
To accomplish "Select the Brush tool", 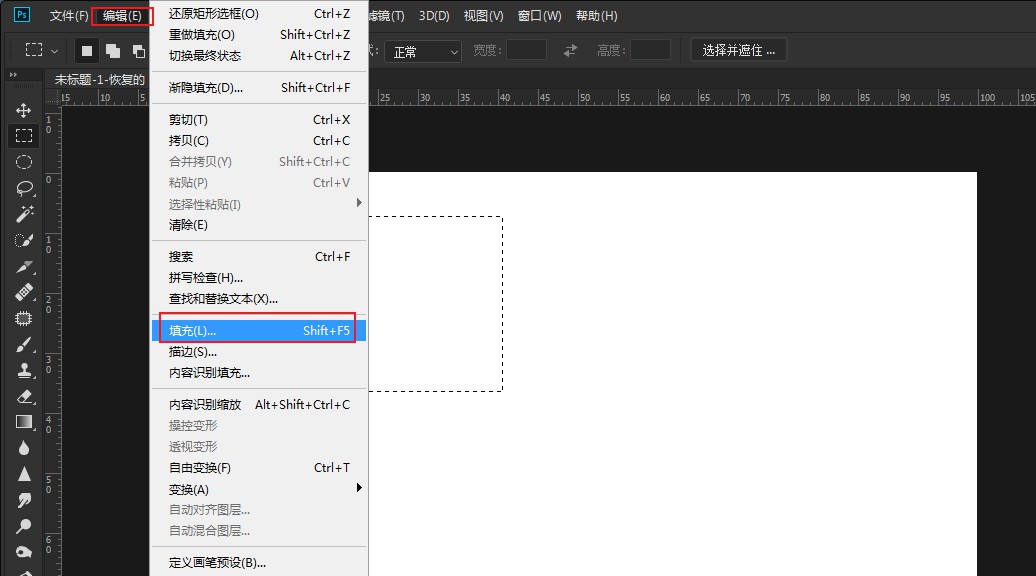I will click(x=24, y=344).
